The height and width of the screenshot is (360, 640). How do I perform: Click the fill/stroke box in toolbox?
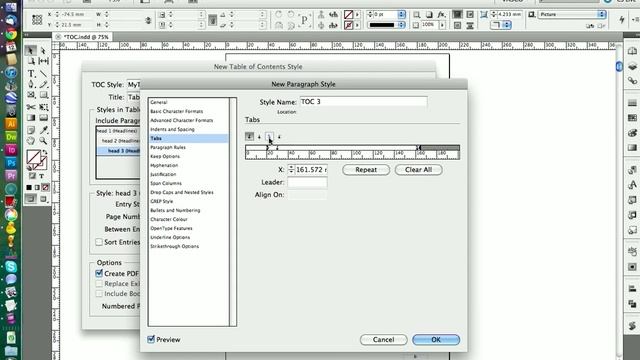[x=36, y=160]
